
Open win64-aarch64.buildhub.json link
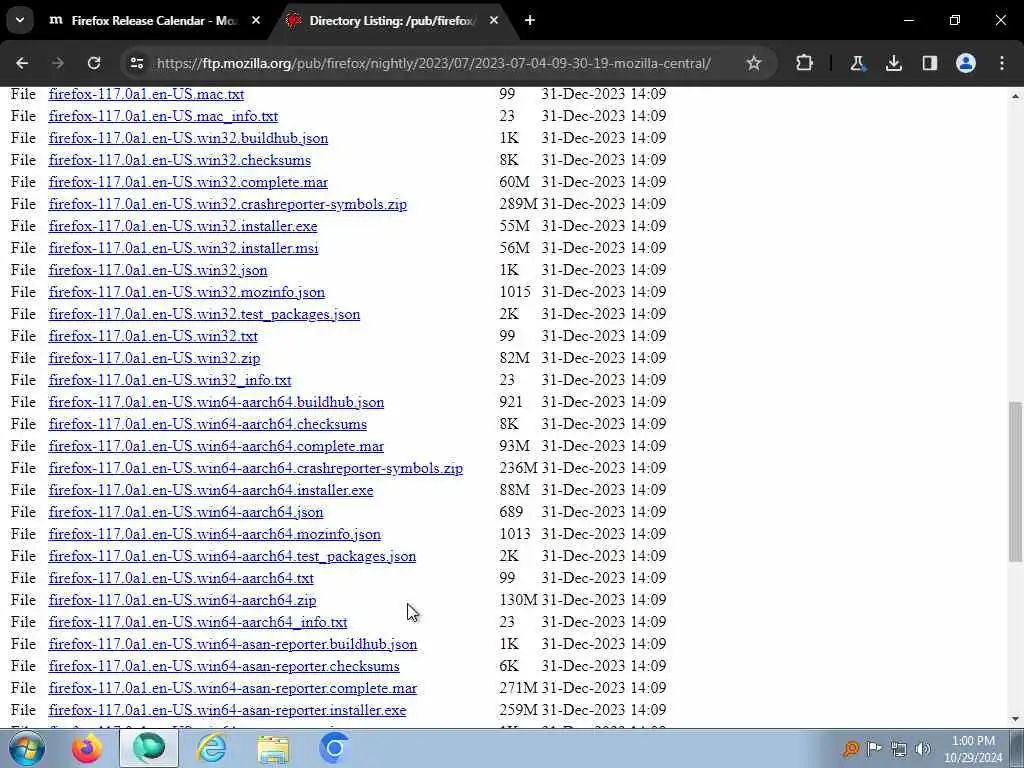(x=216, y=402)
